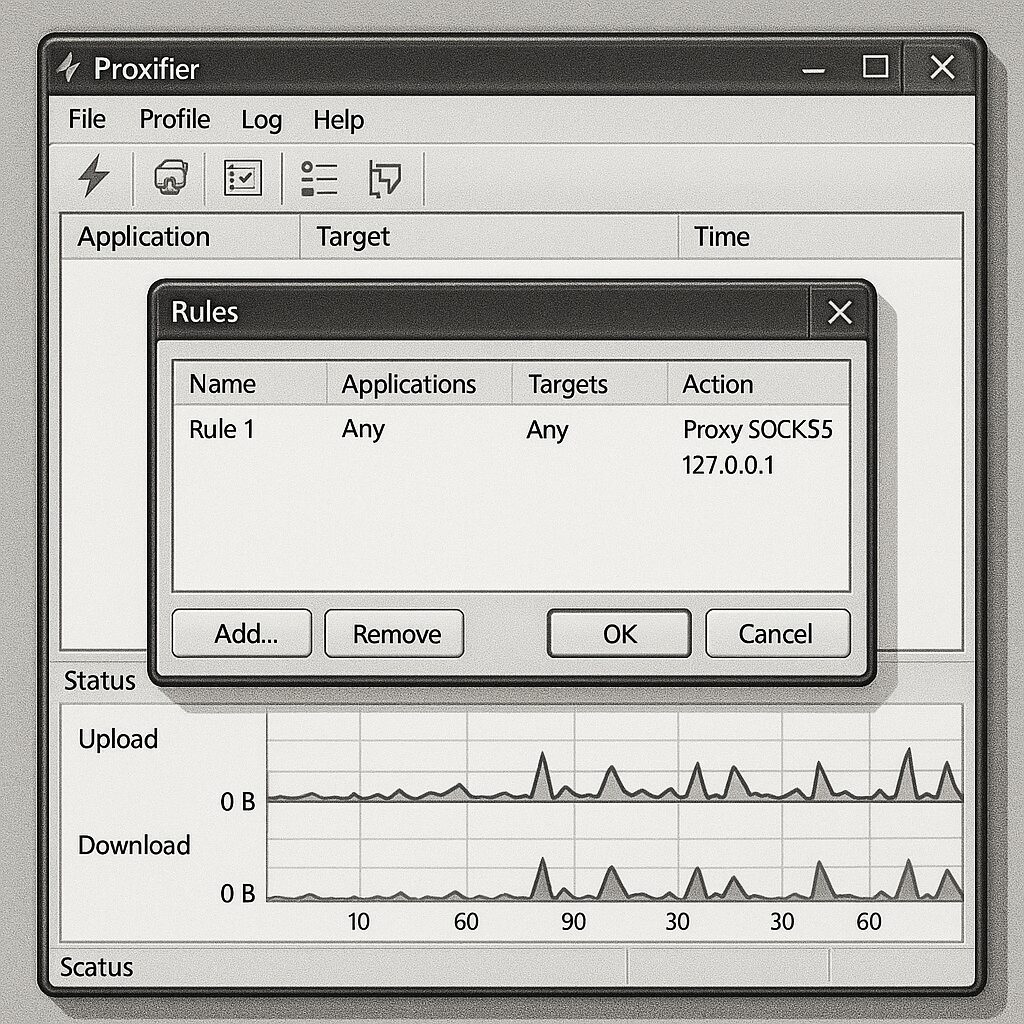Image resolution: width=1024 pixels, height=1024 pixels.
Task: Open the Profile menu
Action: click(175, 120)
